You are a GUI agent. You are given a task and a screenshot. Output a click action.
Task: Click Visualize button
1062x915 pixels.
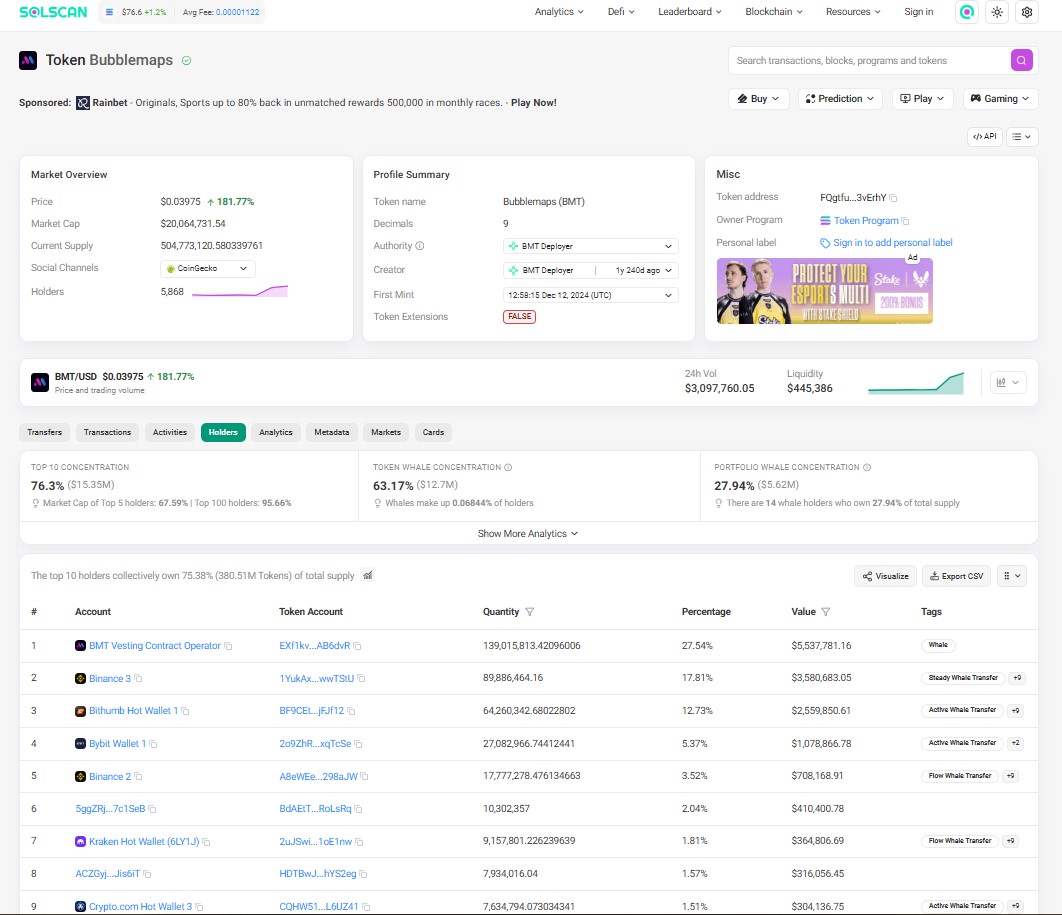pyautogui.click(x=885, y=576)
